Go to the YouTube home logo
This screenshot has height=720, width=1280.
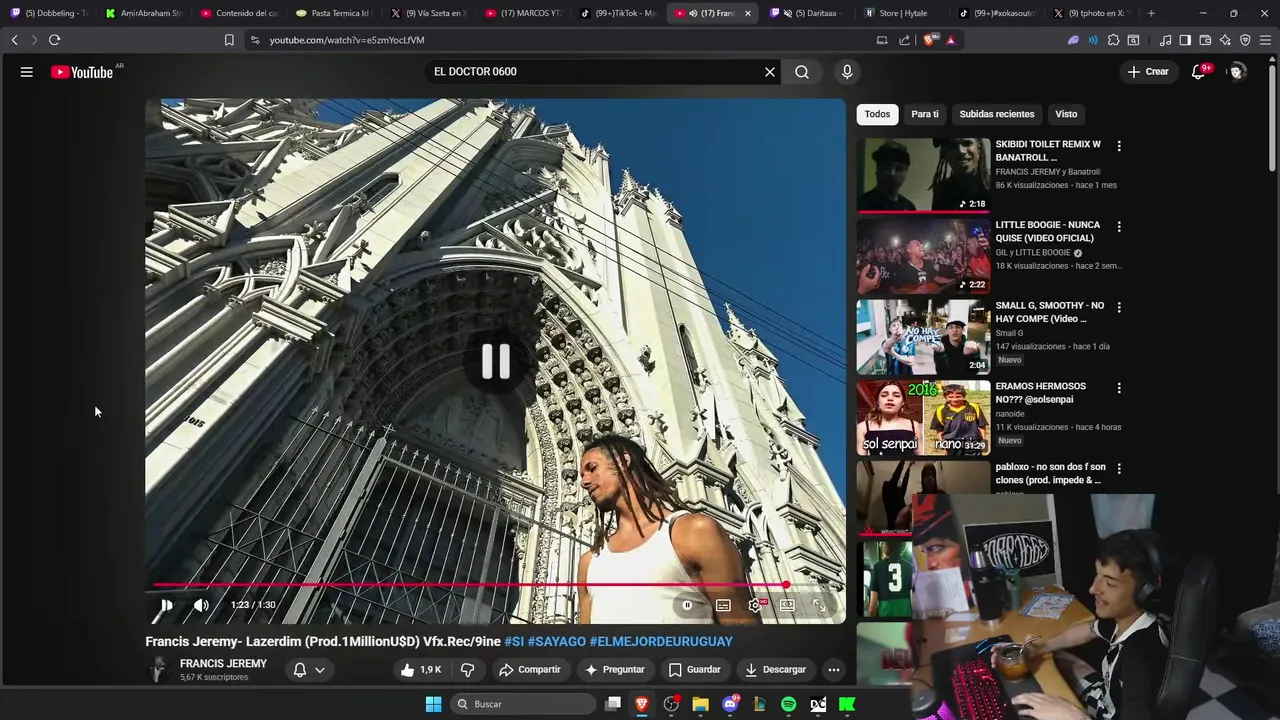click(82, 72)
